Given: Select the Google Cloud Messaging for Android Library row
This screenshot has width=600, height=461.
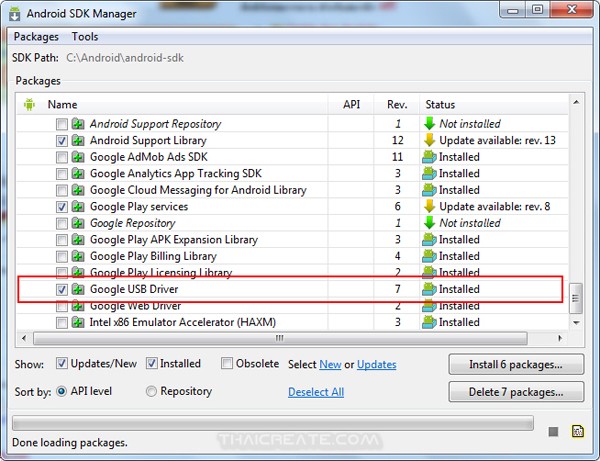Looking at the screenshot, I should (x=293, y=190).
